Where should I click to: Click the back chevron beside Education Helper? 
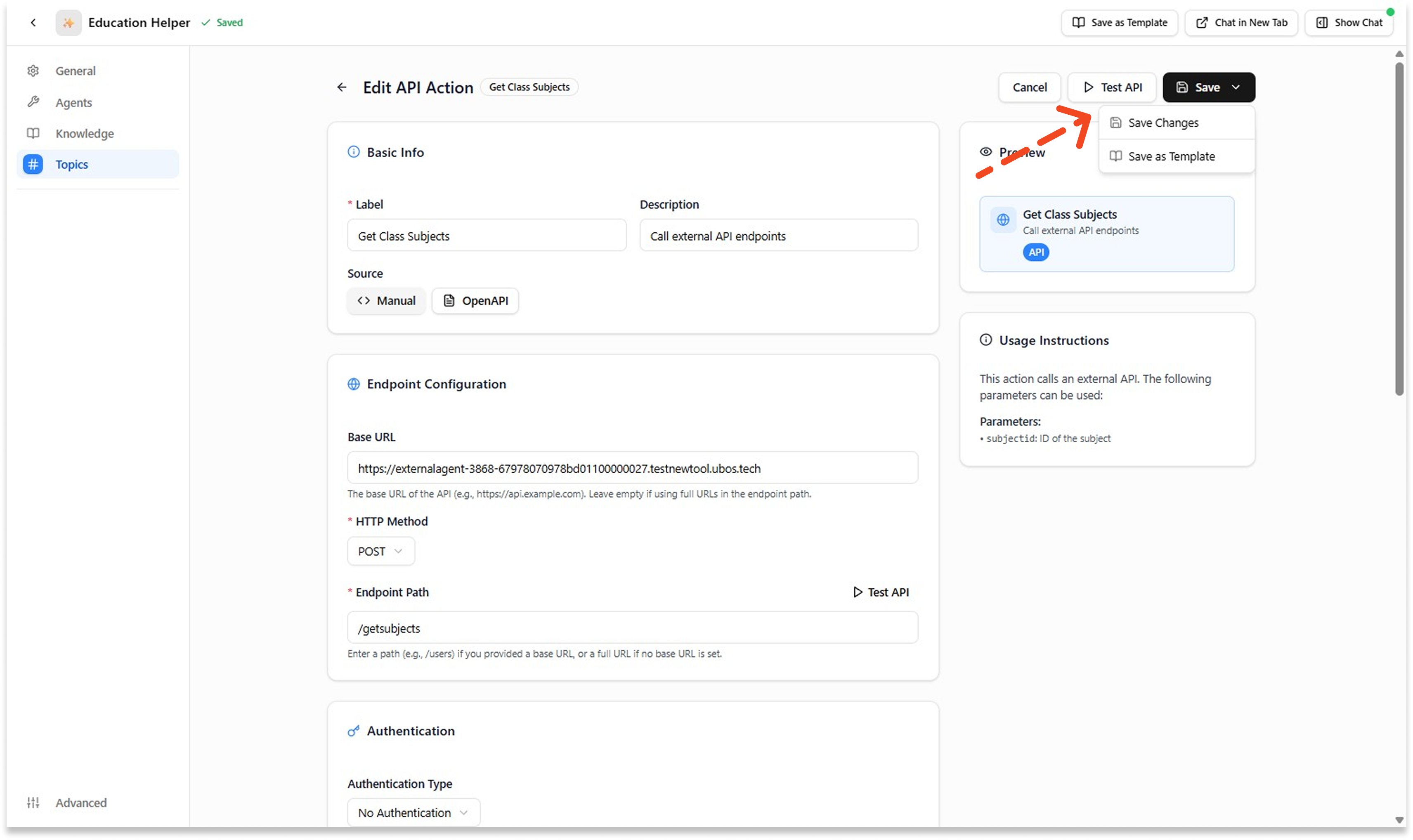coord(33,23)
